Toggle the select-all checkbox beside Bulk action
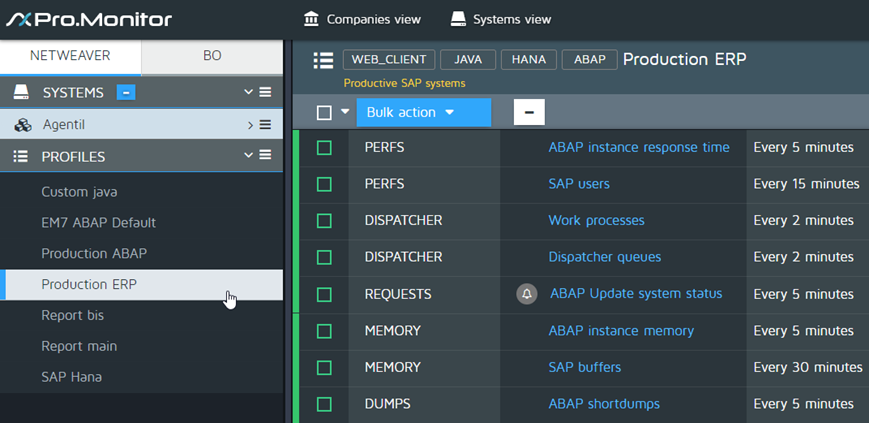The image size is (869, 423). (324, 113)
